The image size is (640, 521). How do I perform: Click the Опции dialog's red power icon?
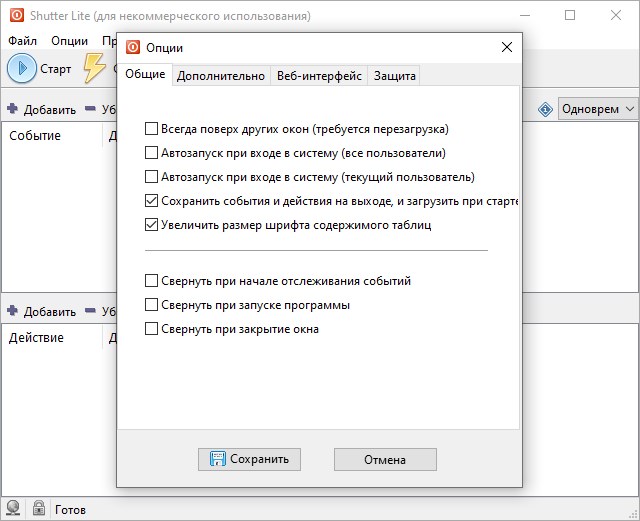click(133, 47)
